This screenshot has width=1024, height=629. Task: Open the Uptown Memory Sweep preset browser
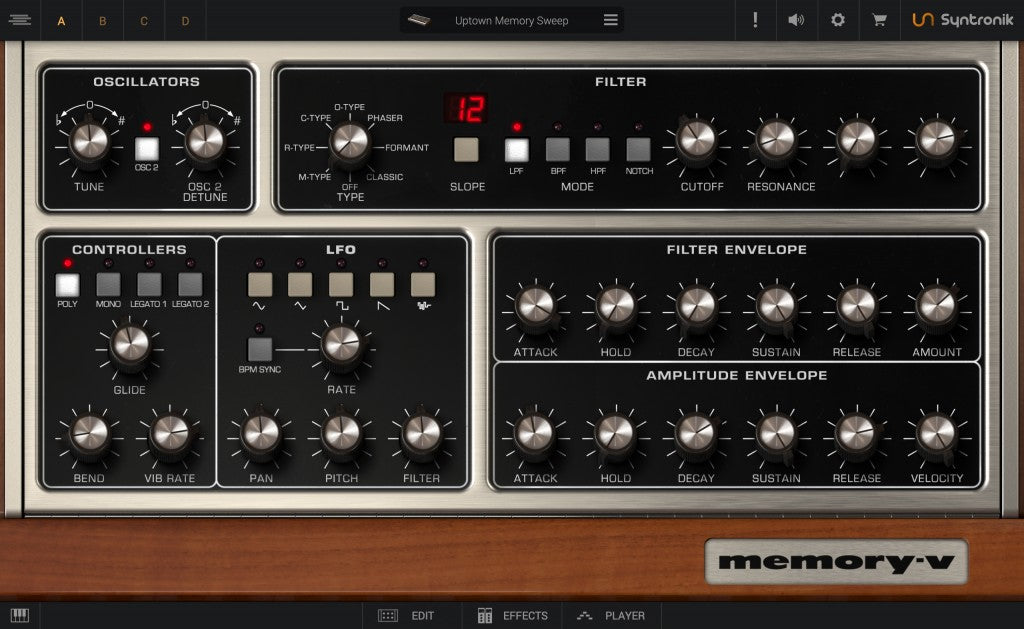click(510, 19)
